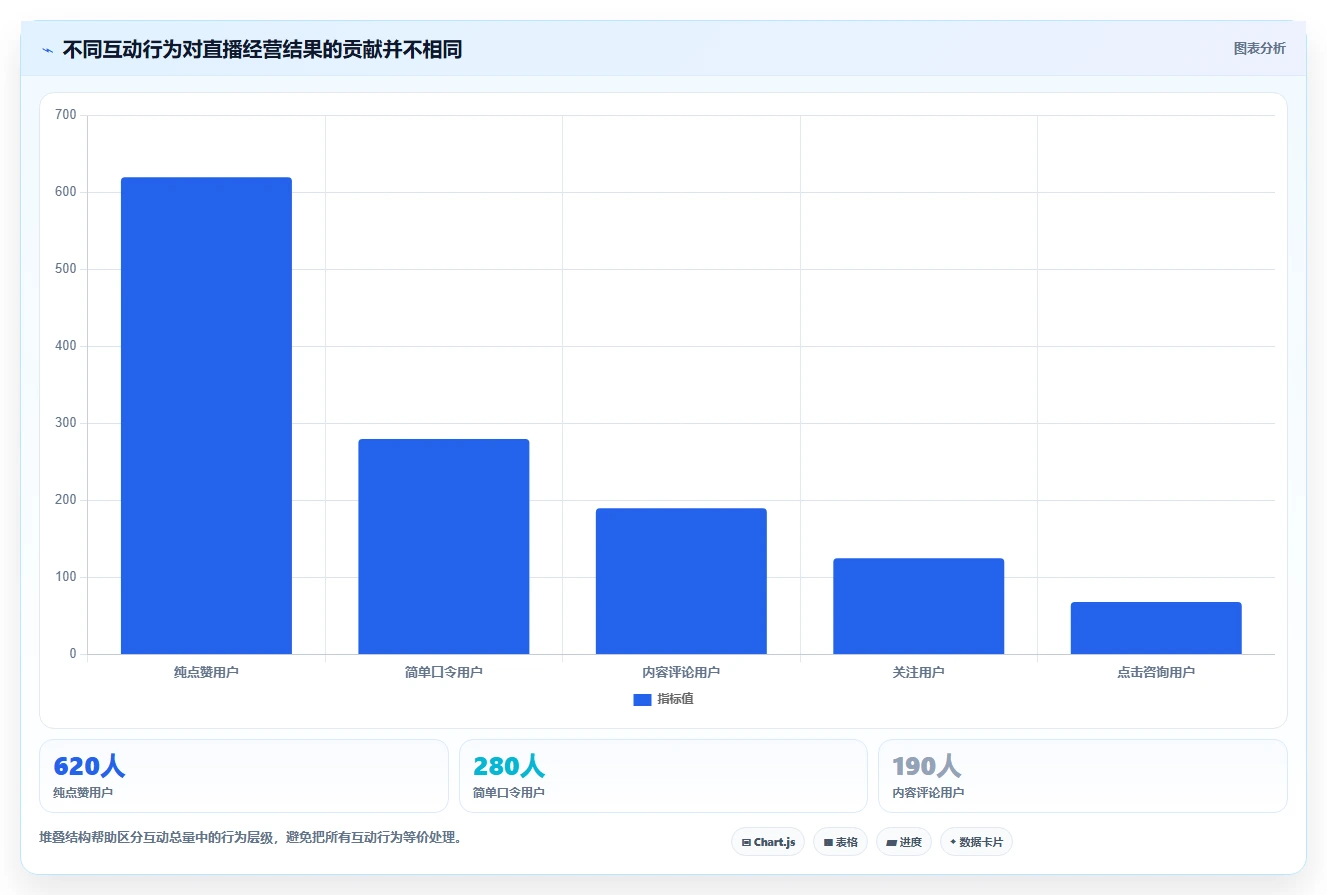Click the 700 y-axis tick label
Screen dimensions: 1327x895
(x=66, y=115)
